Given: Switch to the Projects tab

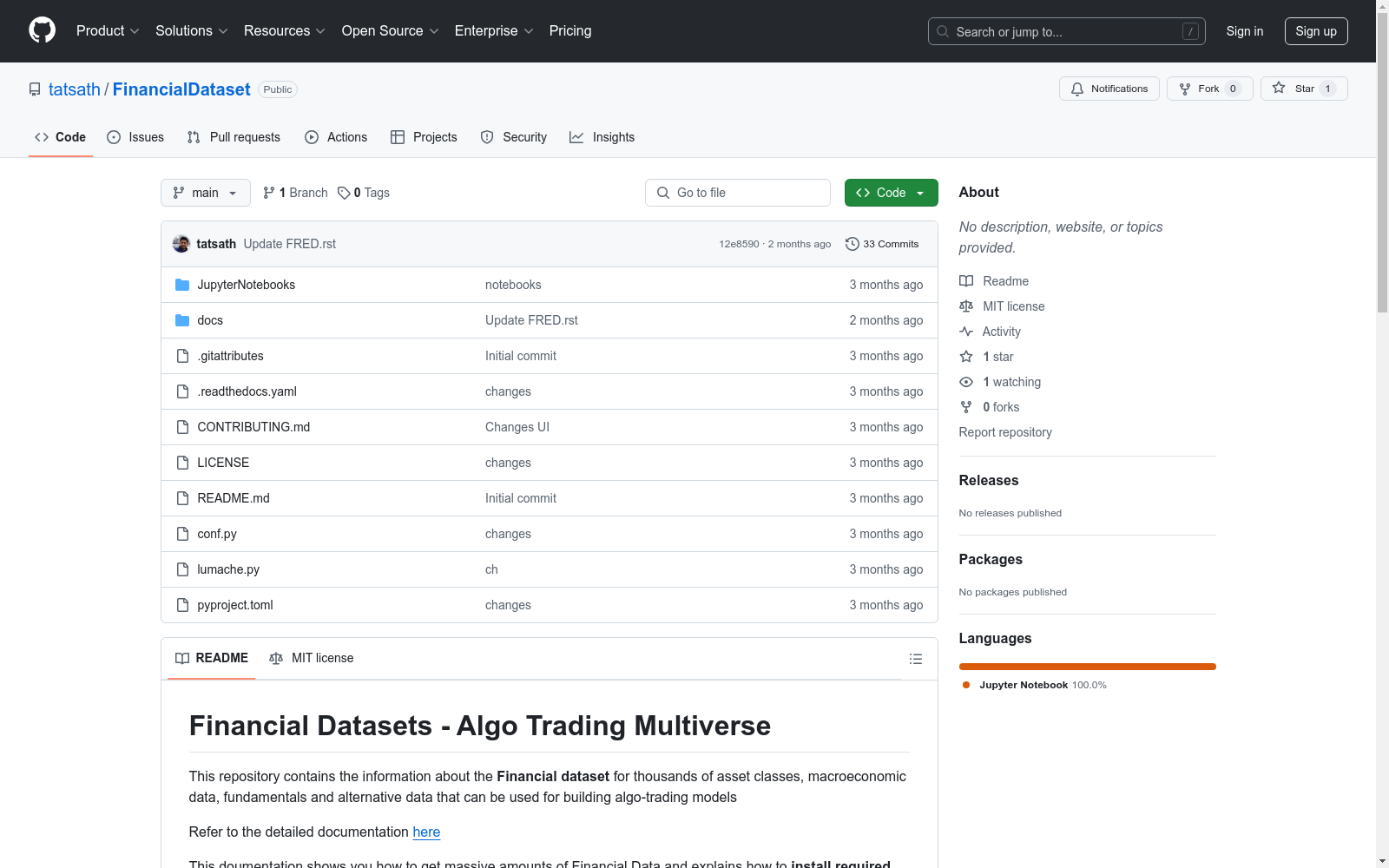Looking at the screenshot, I should pyautogui.click(x=424, y=137).
